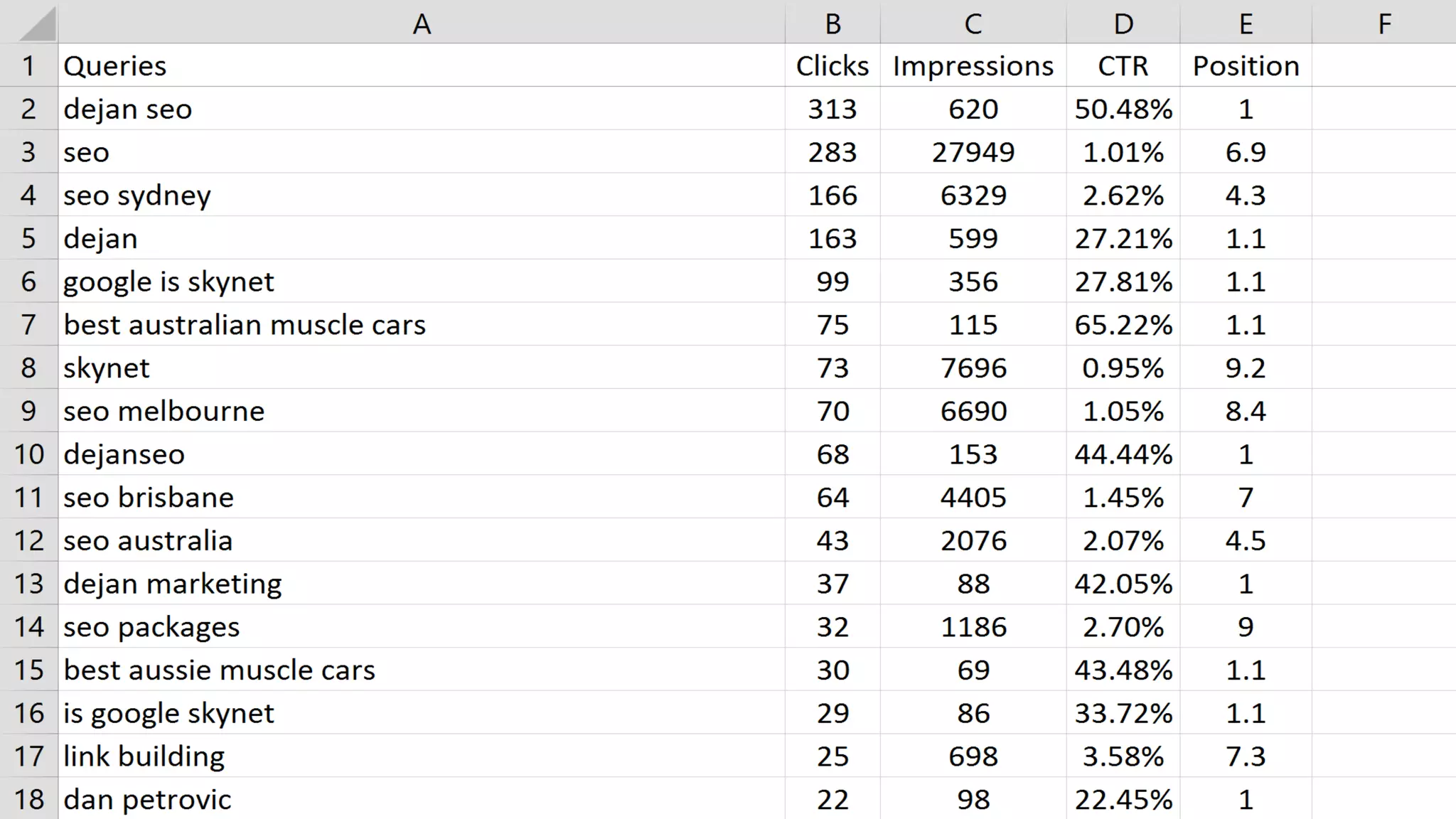
Task: Click the 65.22% CTR cell
Action: 1123,325
